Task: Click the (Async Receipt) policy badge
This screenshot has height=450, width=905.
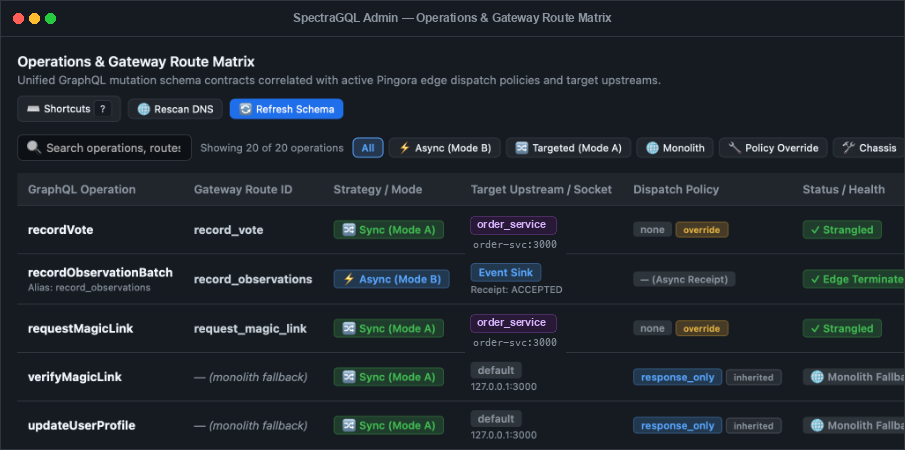Action: pos(684,279)
